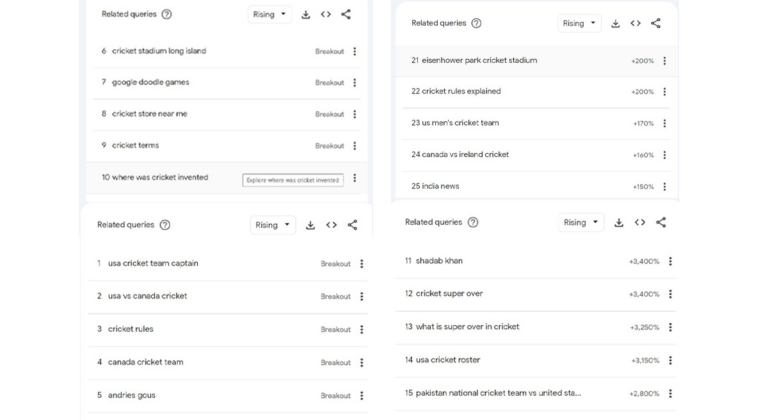Open more options for us men's cricket team

(665, 124)
